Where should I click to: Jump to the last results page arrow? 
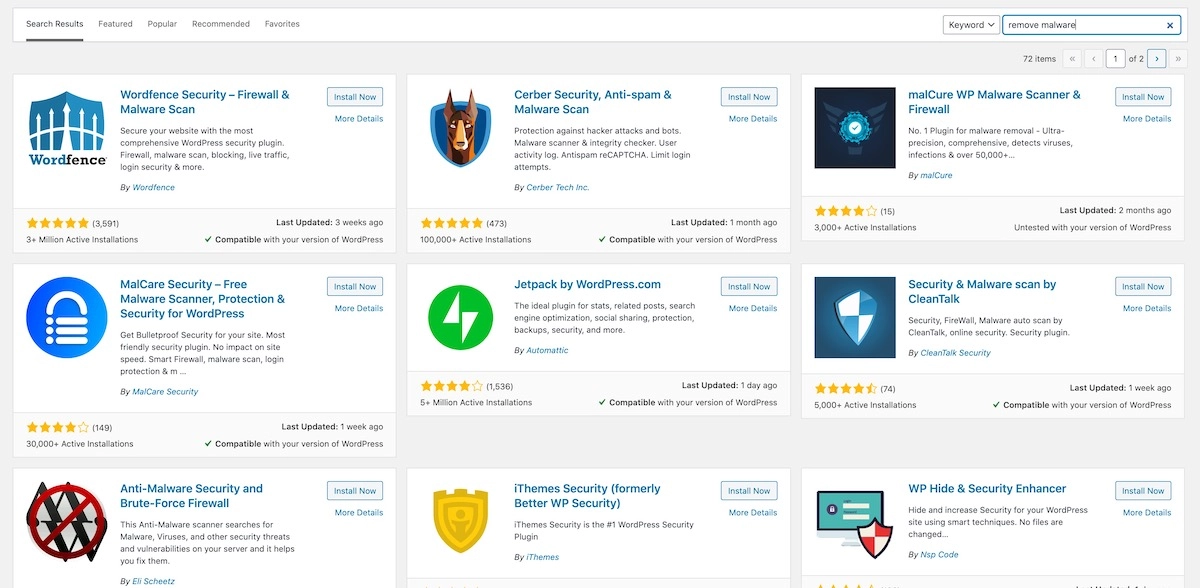pyautogui.click(x=1179, y=59)
